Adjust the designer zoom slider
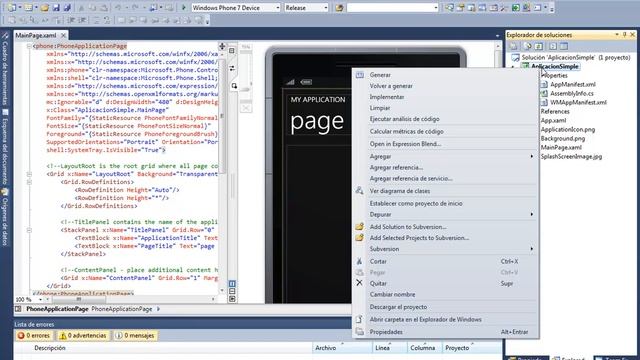 coord(245,89)
